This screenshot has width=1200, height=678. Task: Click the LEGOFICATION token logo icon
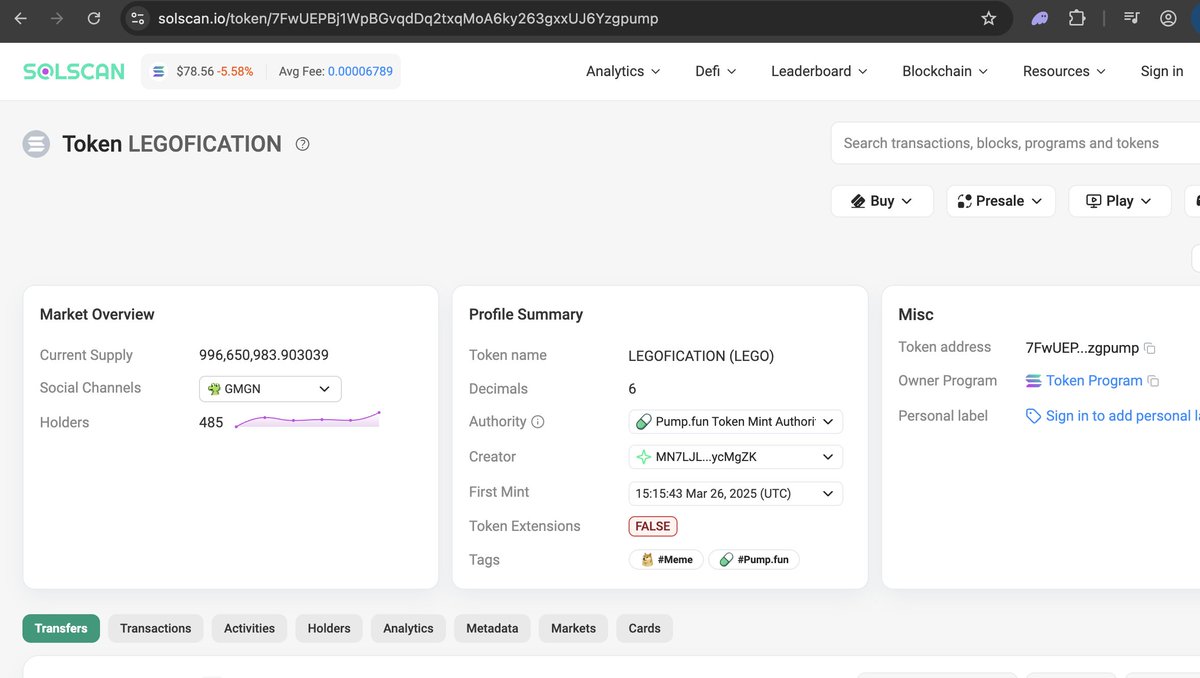pyautogui.click(x=36, y=144)
